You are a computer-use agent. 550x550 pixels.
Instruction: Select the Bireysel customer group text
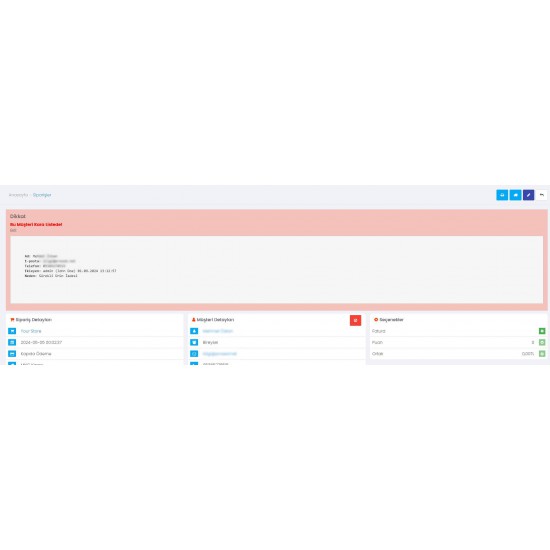click(x=210, y=342)
